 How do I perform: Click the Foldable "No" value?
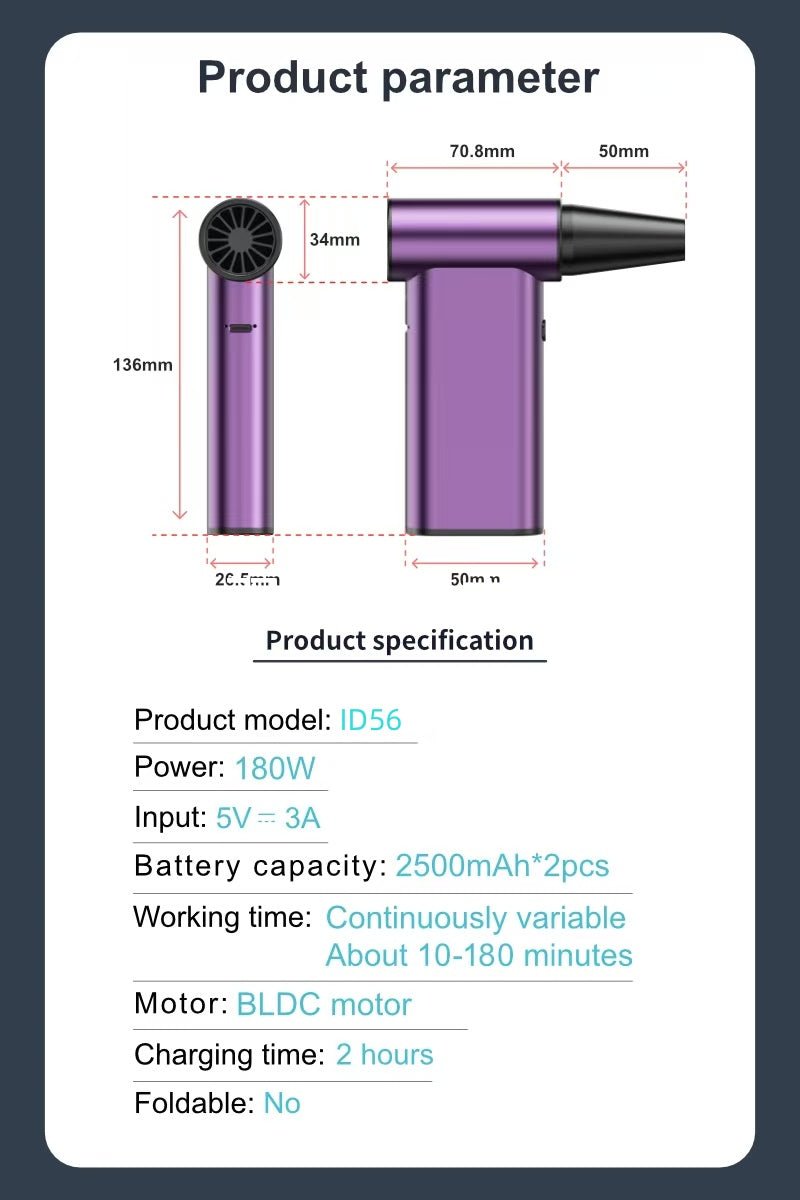pos(282,1103)
